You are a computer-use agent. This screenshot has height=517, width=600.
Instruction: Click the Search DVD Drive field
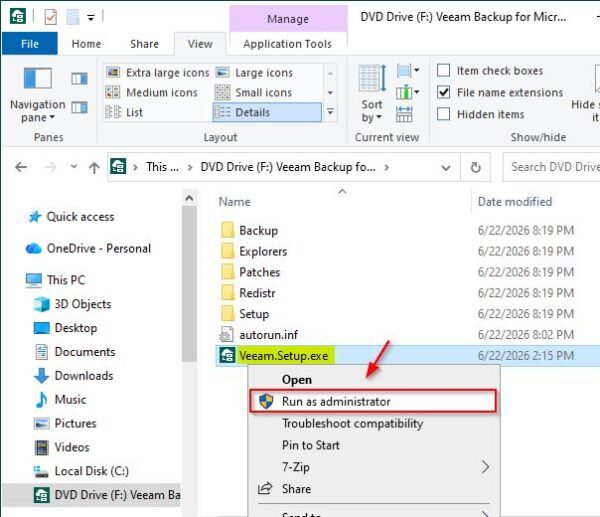tap(553, 167)
